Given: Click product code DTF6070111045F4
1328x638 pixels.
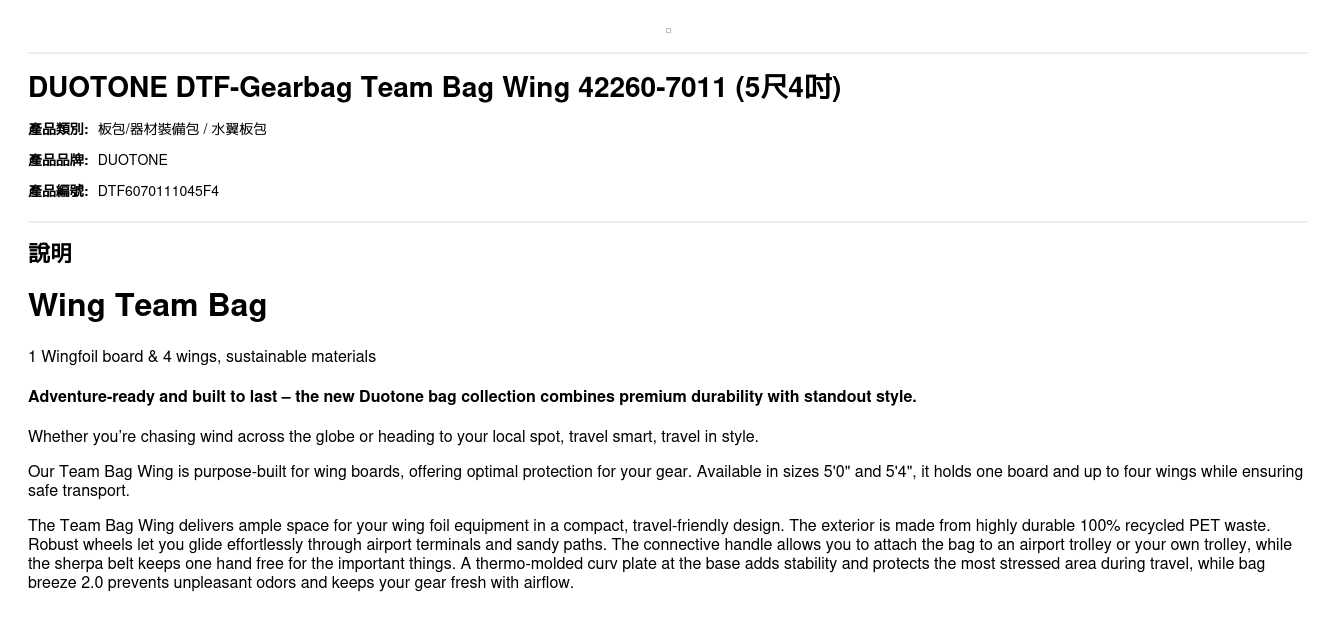Looking at the screenshot, I should [x=158, y=191].
